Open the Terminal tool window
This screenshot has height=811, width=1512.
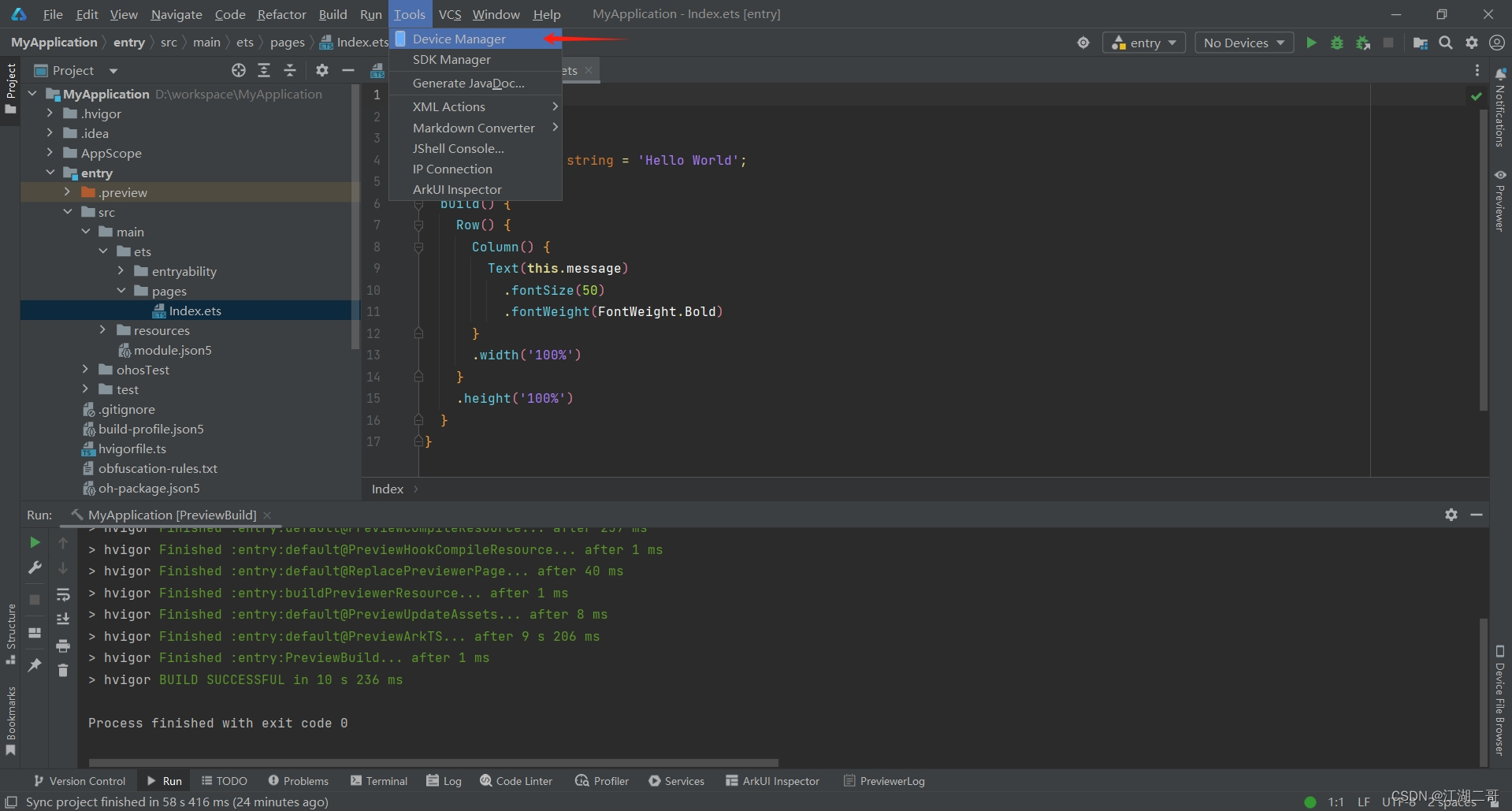(379, 781)
